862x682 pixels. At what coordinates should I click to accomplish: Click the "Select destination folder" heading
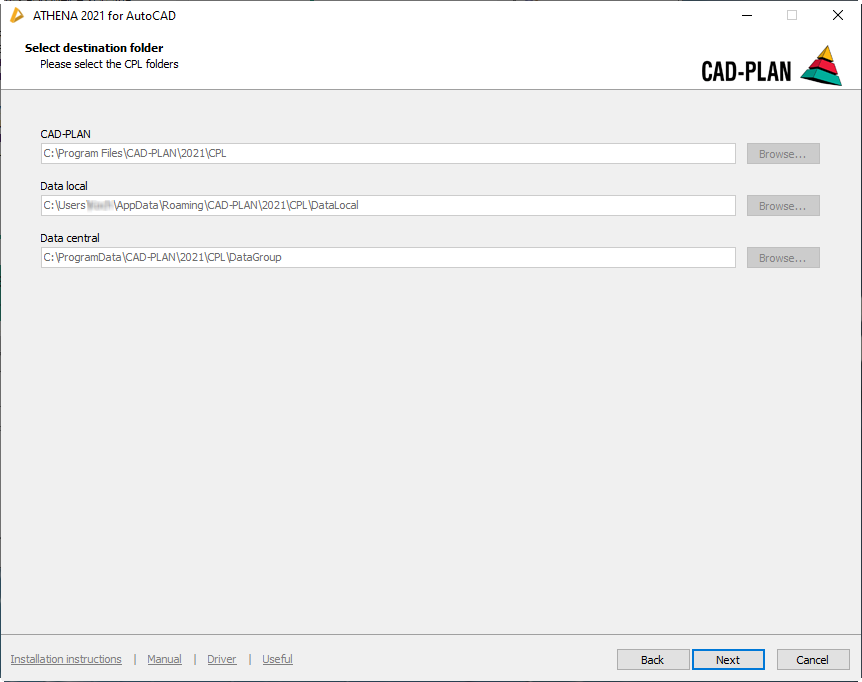pyautogui.click(x=94, y=48)
